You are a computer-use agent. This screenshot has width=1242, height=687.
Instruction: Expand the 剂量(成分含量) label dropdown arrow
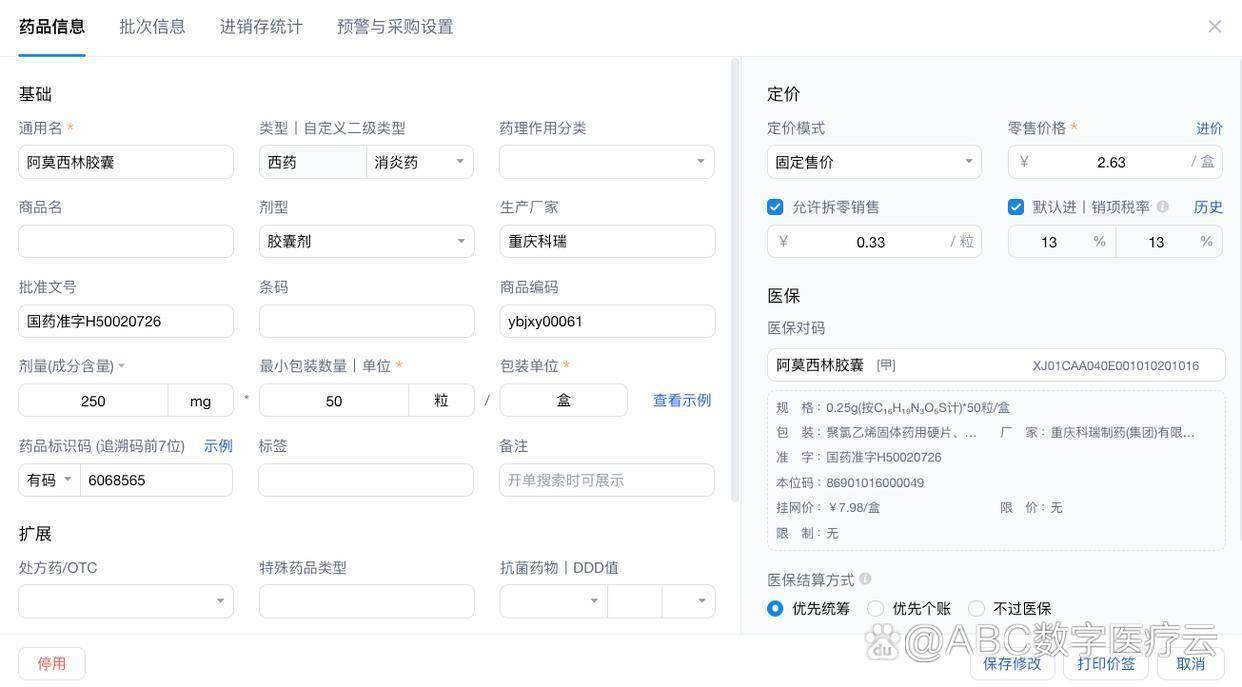click(121, 367)
